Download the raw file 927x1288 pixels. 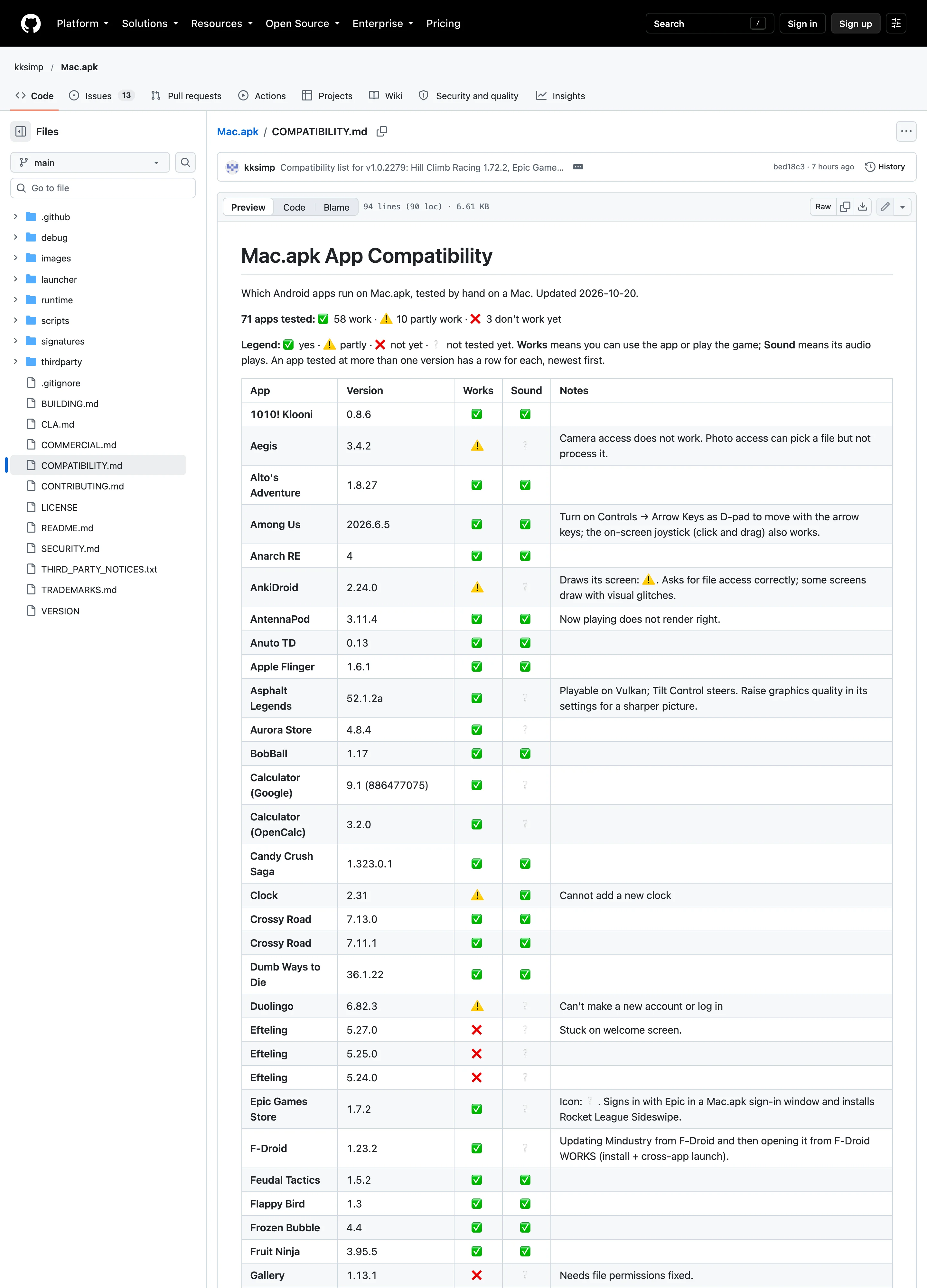[863, 207]
